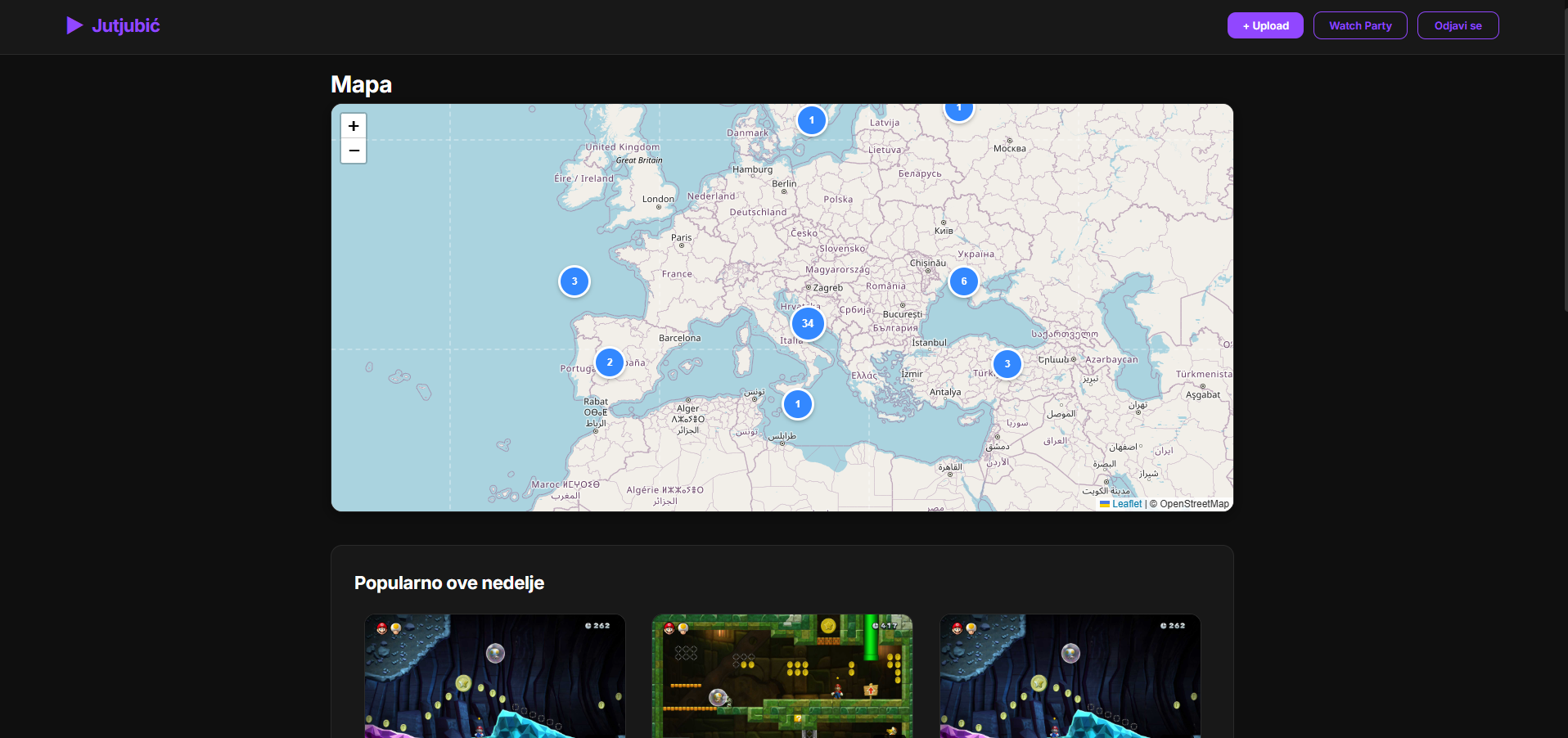The image size is (1568, 738).
Task: Select the "3" cluster over Turkey
Action: 1007,363
